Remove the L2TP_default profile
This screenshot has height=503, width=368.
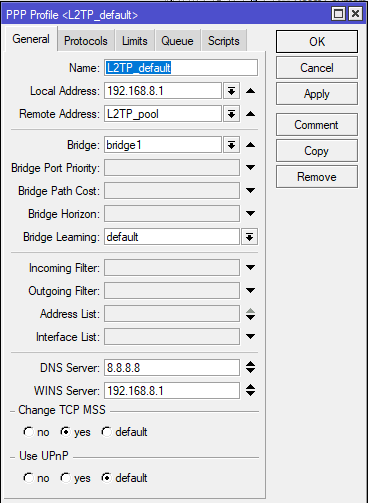click(317, 177)
